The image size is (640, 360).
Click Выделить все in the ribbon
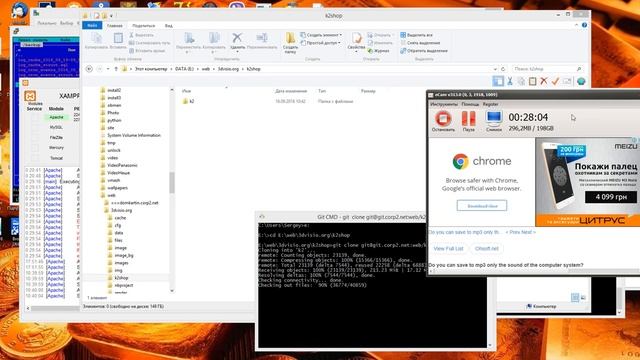(416, 35)
